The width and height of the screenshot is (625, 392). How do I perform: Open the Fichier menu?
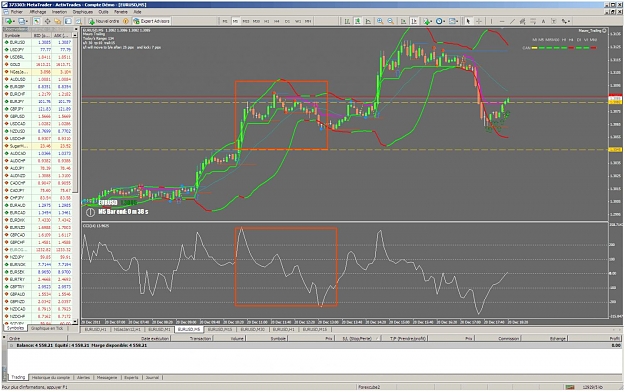[16, 12]
